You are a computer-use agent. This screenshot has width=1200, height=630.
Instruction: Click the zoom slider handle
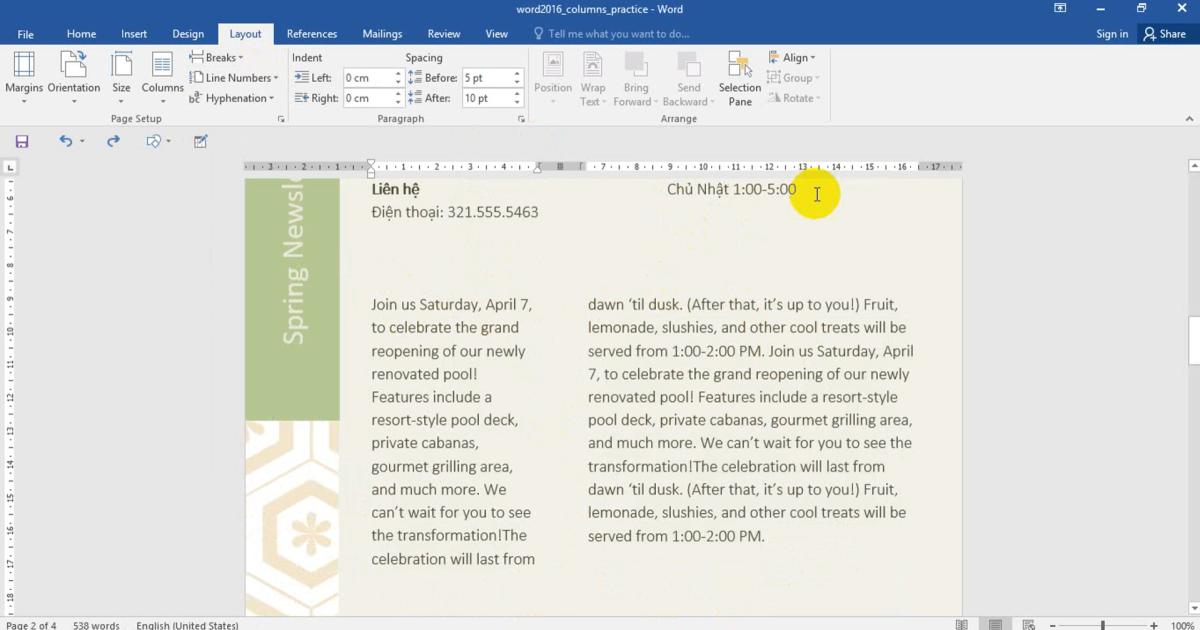click(1103, 625)
